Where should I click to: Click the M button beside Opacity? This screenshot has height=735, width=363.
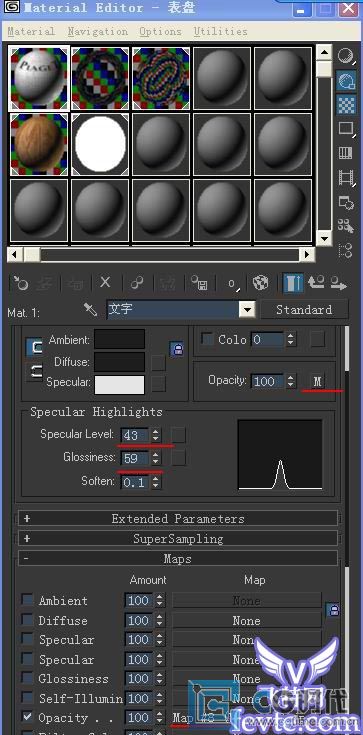318,381
